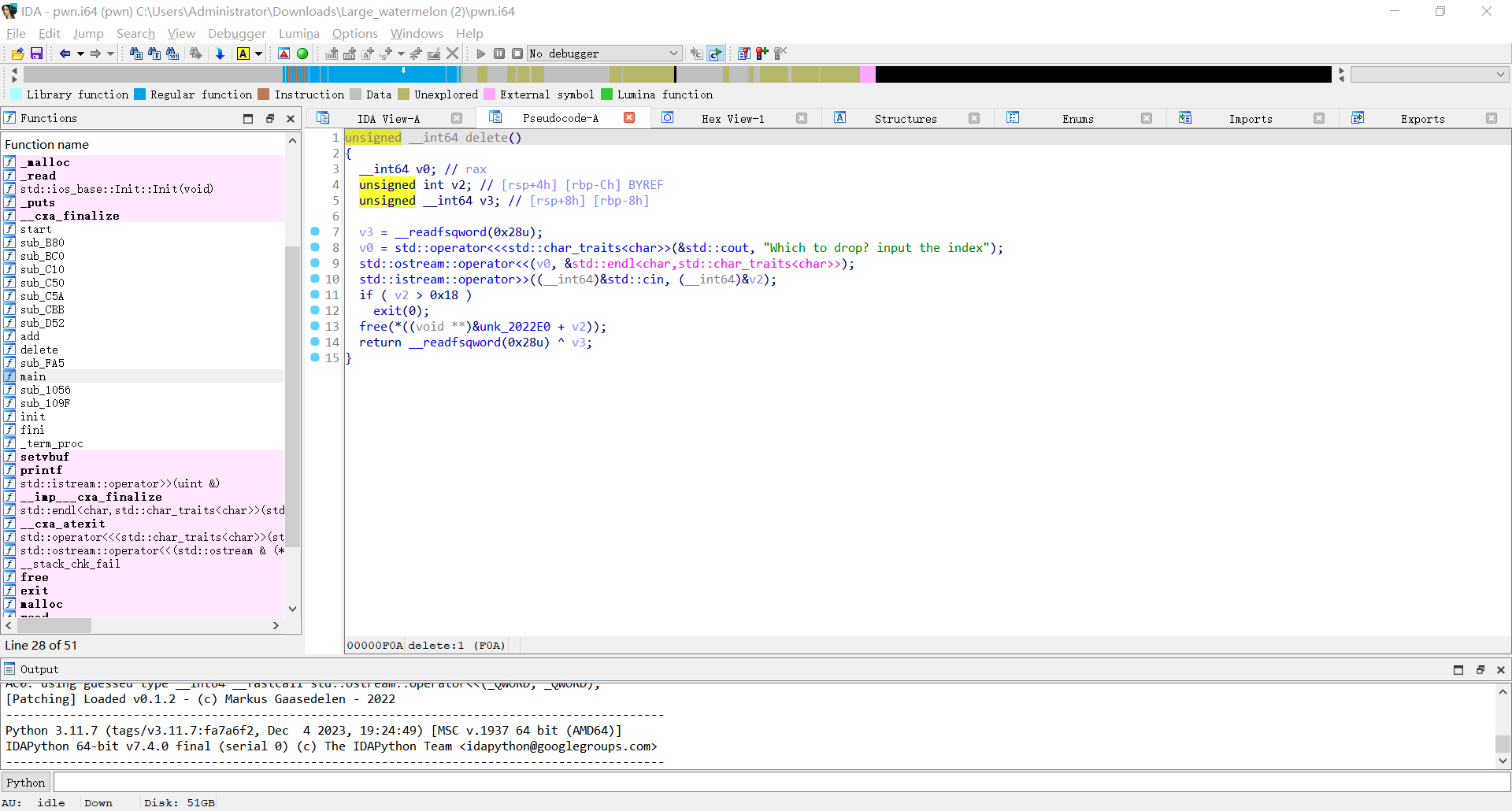Click the first binoculars search icon

135,54
